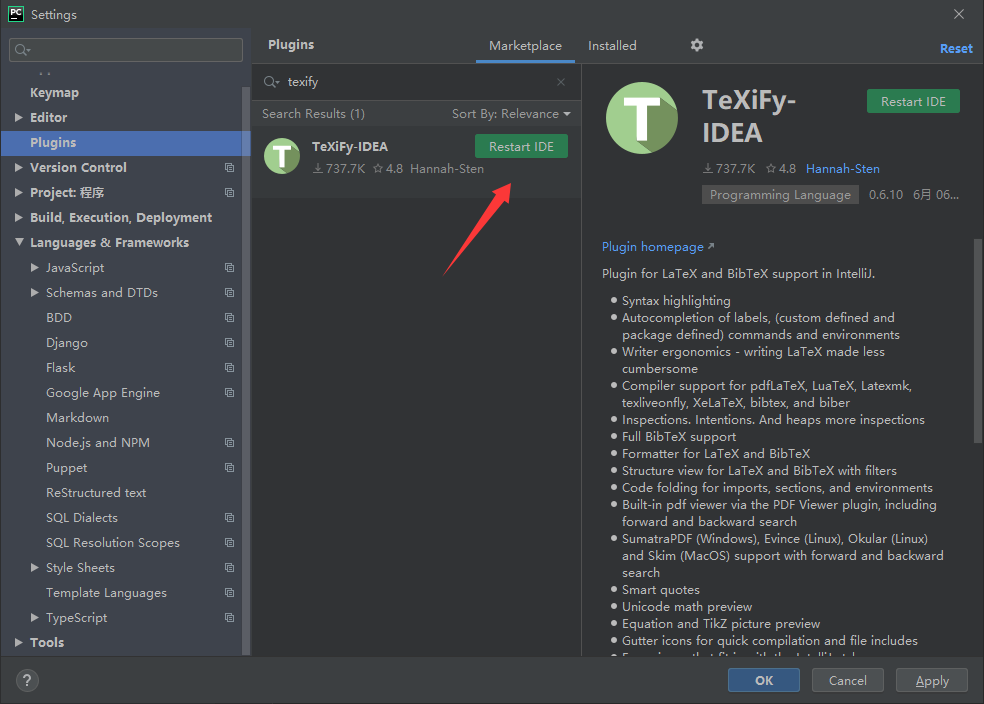Open Sort By: Relevance dropdown
The height and width of the screenshot is (704, 984).
click(511, 114)
